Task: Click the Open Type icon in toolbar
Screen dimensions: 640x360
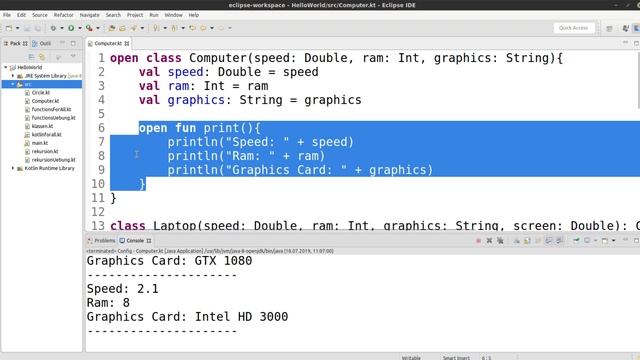Action: coord(122,28)
